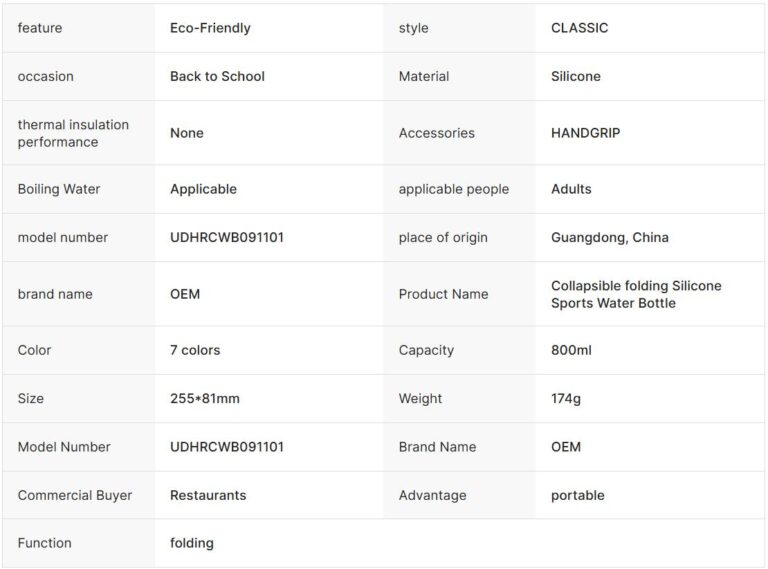Screen dimensions: 768x569
Task: Select the 255*81mm size value
Action: pos(205,398)
